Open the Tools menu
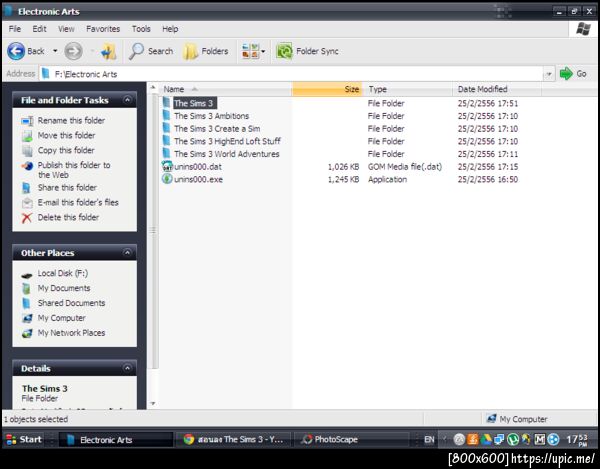Image resolution: width=600 pixels, height=469 pixels. coord(141,29)
